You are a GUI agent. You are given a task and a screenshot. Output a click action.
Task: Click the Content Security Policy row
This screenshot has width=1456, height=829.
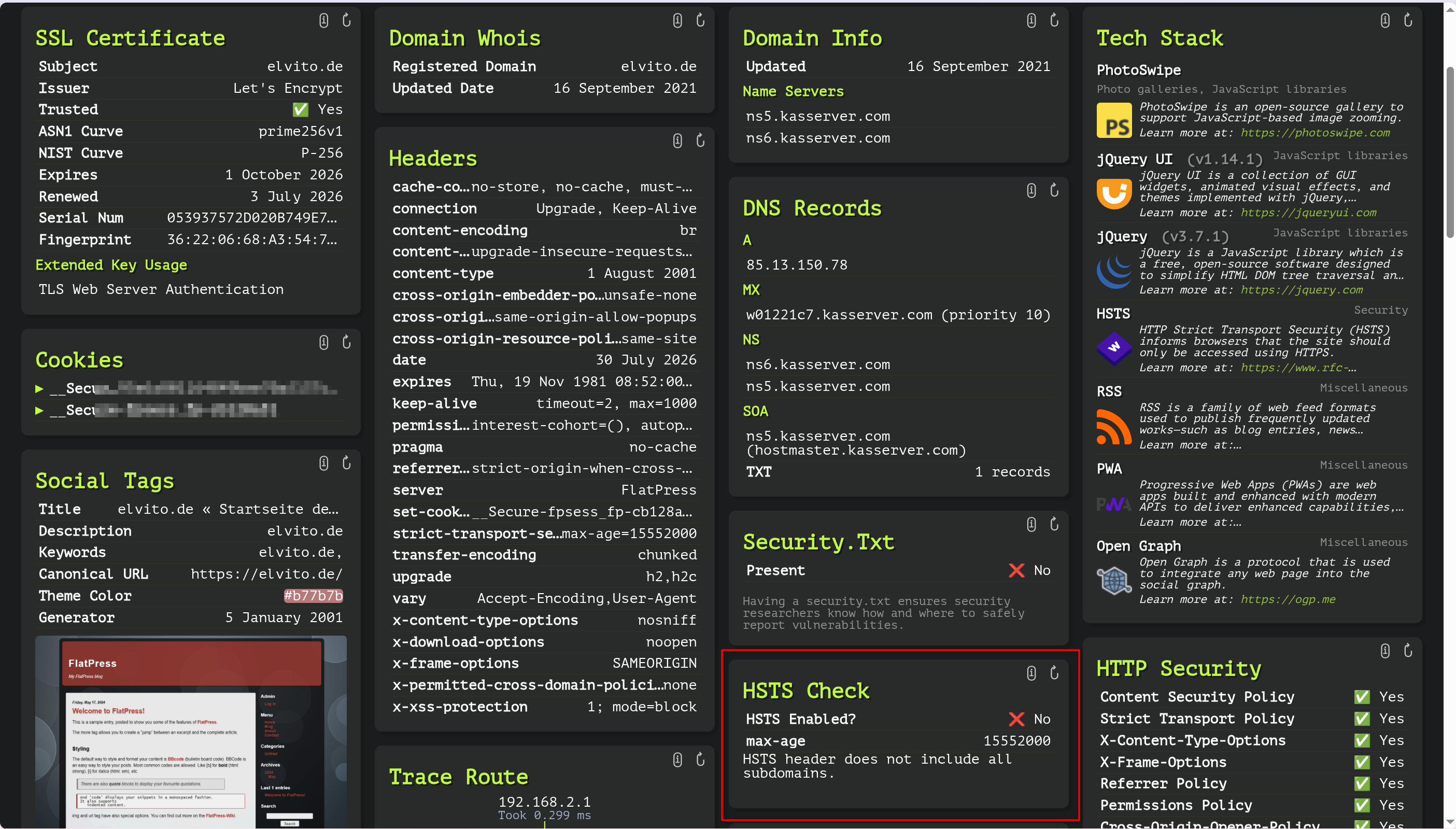point(1252,697)
